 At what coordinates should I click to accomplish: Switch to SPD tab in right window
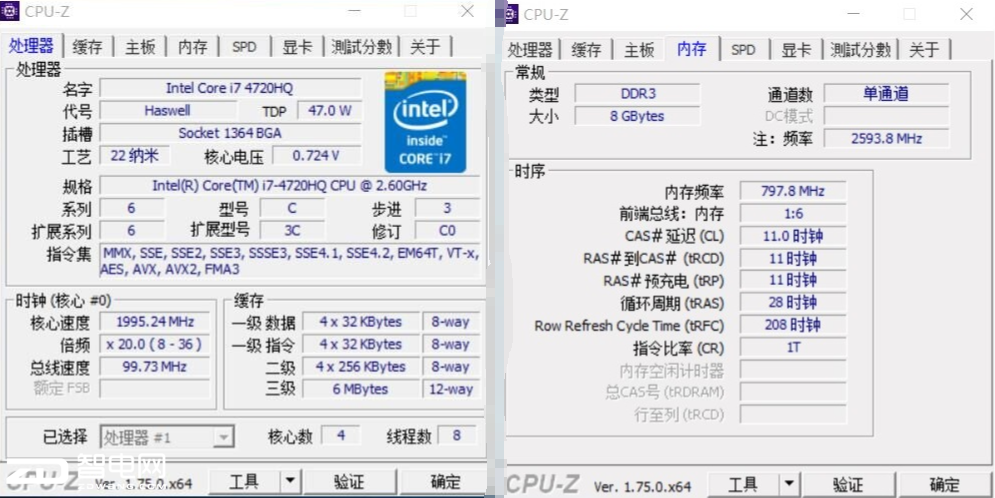[743, 50]
